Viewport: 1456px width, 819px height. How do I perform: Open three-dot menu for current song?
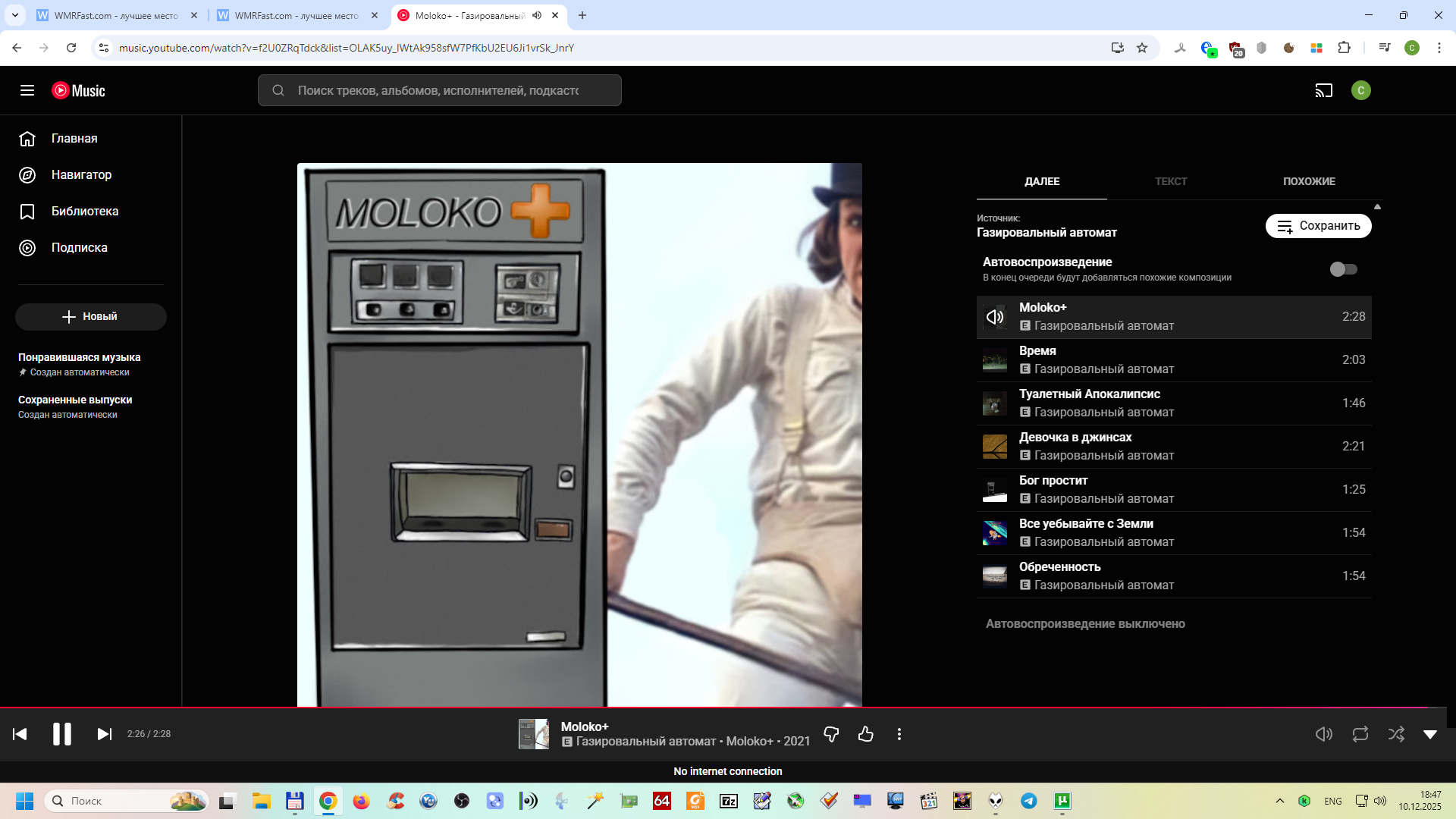coord(899,734)
